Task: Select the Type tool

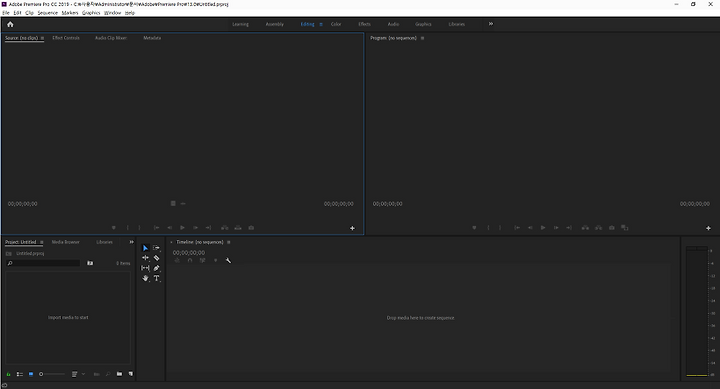Action: coord(156,278)
